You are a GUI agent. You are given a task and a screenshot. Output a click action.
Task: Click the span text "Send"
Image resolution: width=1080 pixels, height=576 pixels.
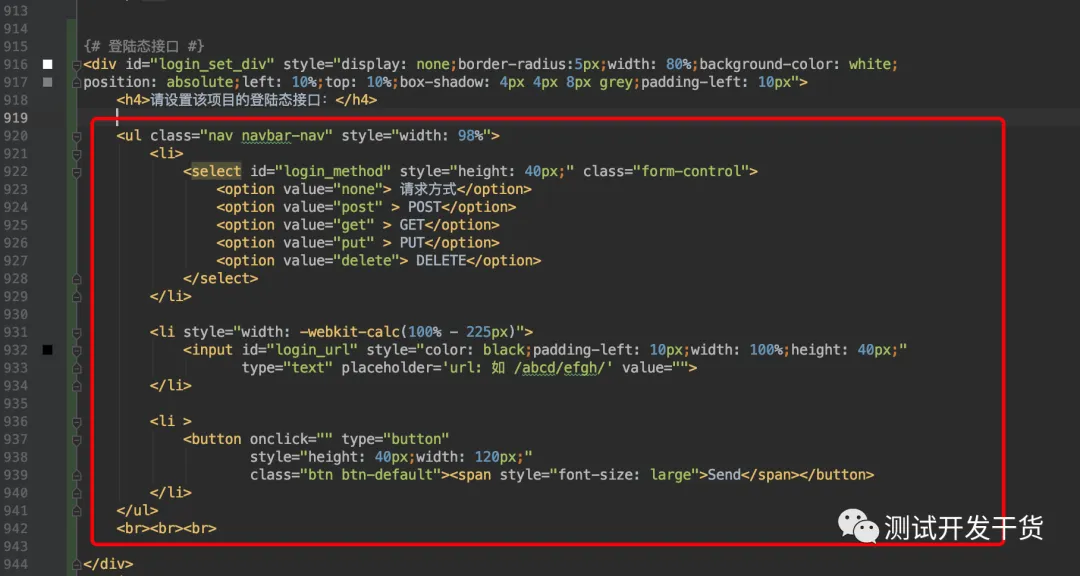tap(725, 475)
